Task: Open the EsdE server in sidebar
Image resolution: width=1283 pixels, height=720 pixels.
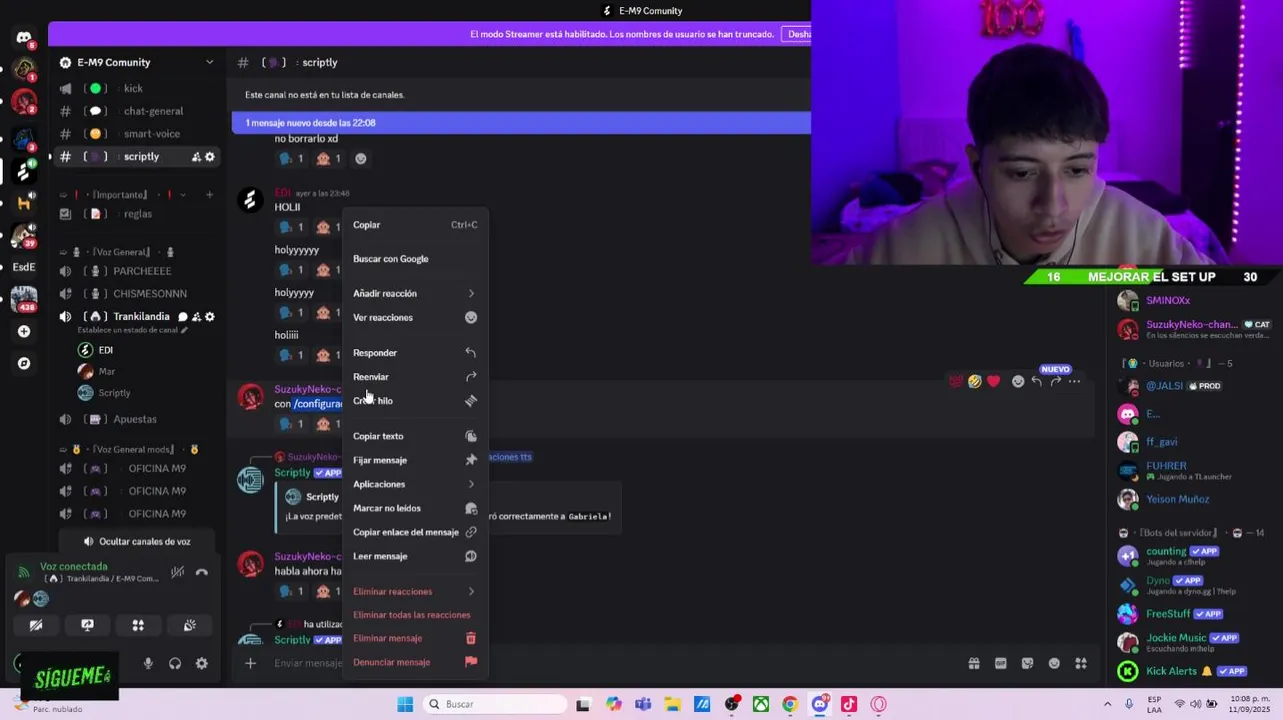Action: pyautogui.click(x=24, y=267)
